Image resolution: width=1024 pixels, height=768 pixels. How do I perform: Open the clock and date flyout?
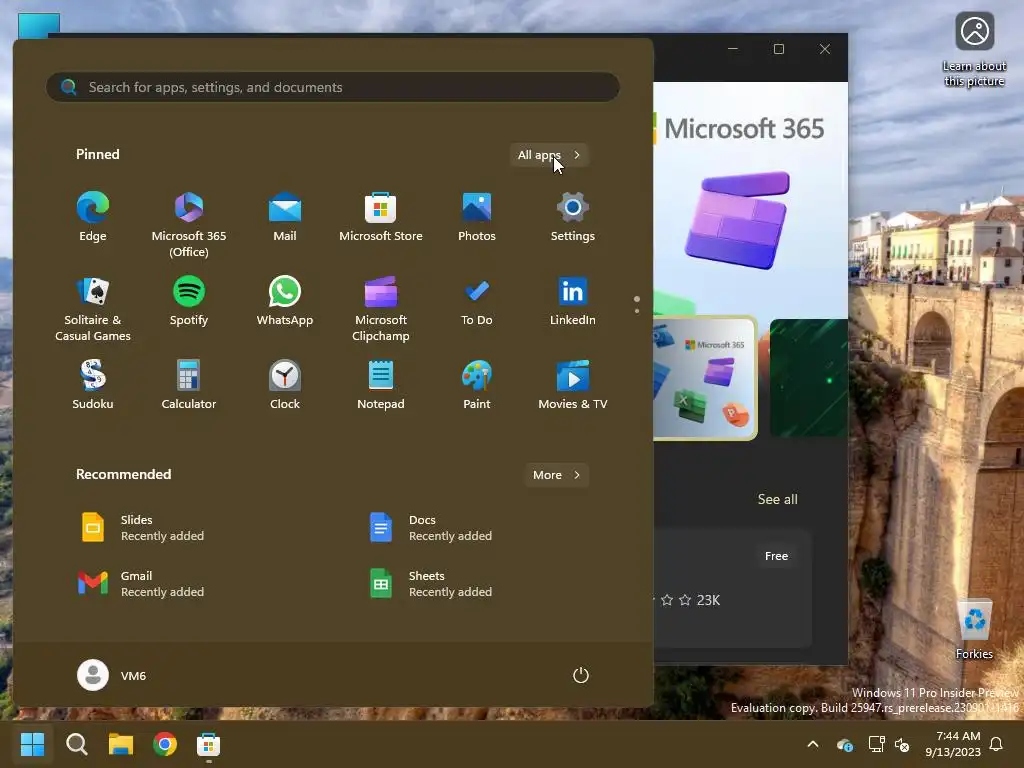click(953, 744)
